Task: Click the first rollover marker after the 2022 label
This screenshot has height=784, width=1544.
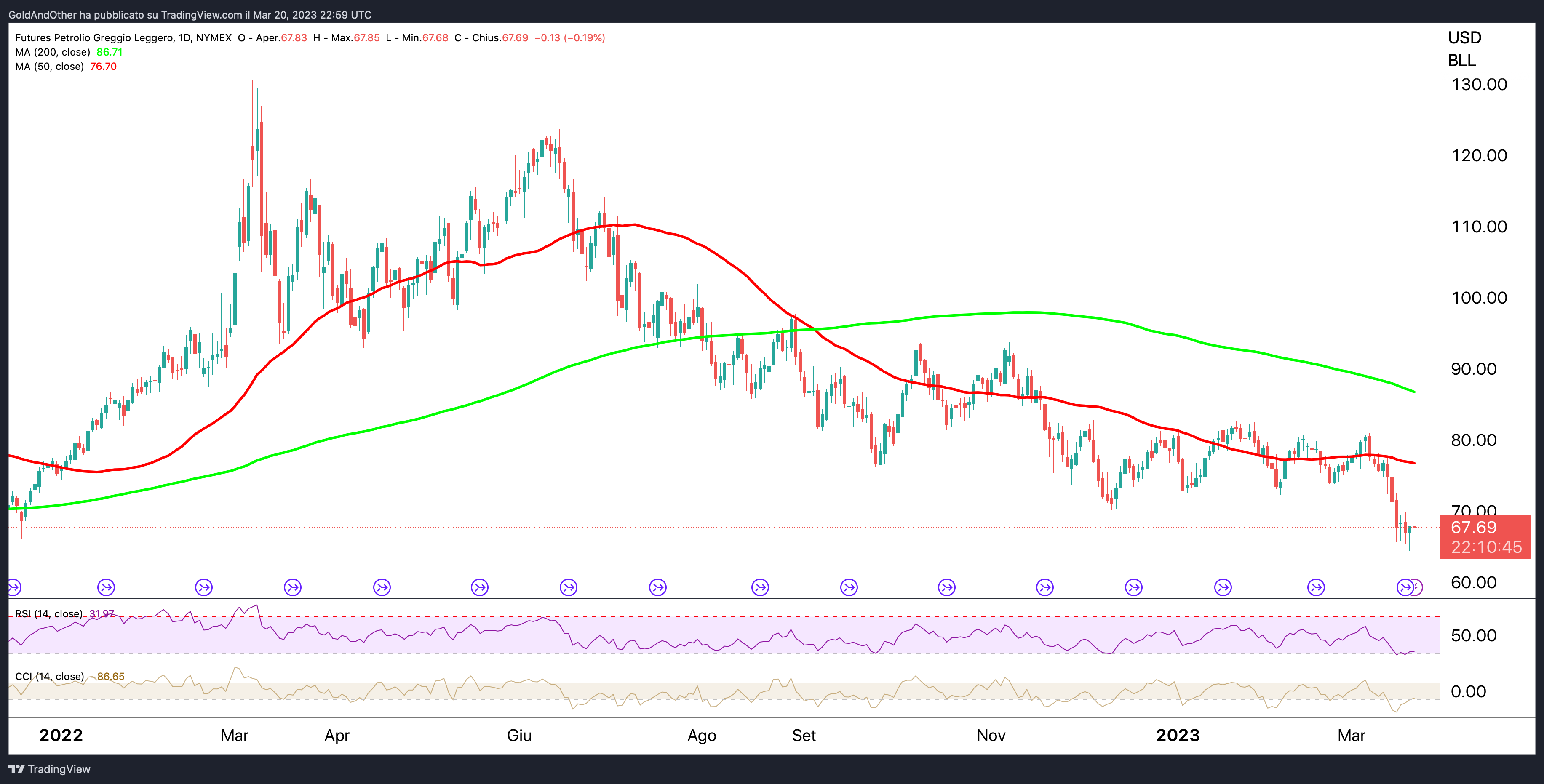Action: 106,587
